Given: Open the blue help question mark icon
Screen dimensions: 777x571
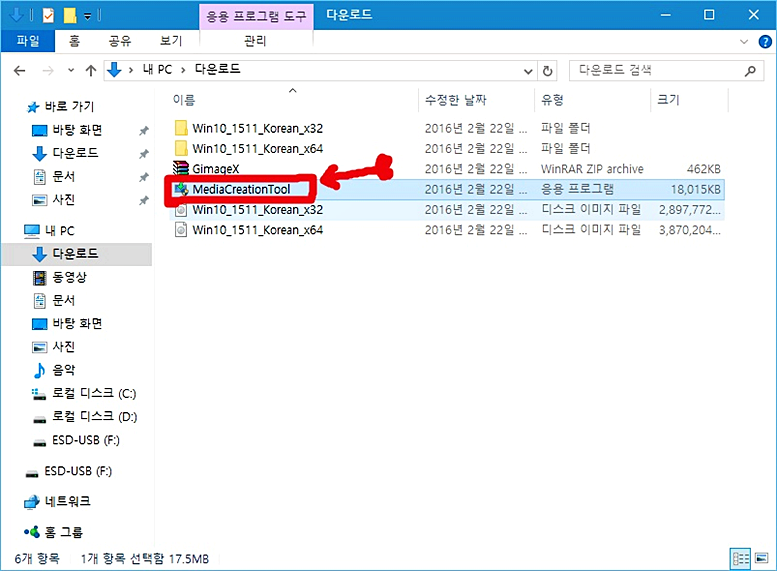Looking at the screenshot, I should tap(765, 42).
